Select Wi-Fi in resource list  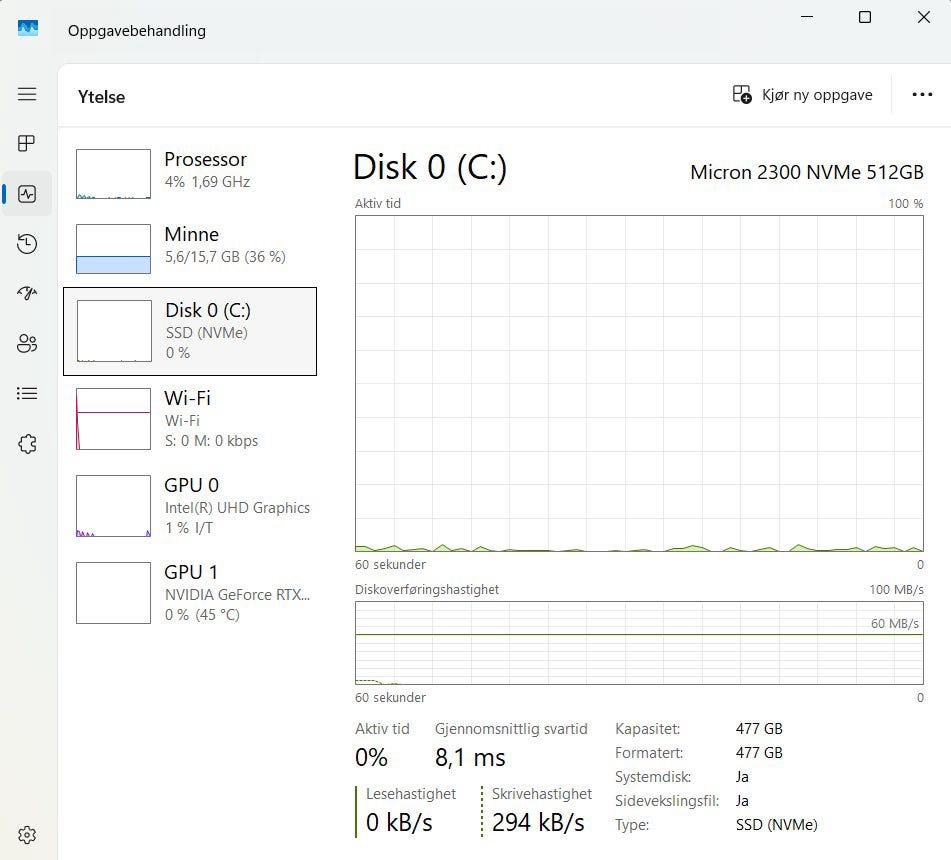(190, 419)
